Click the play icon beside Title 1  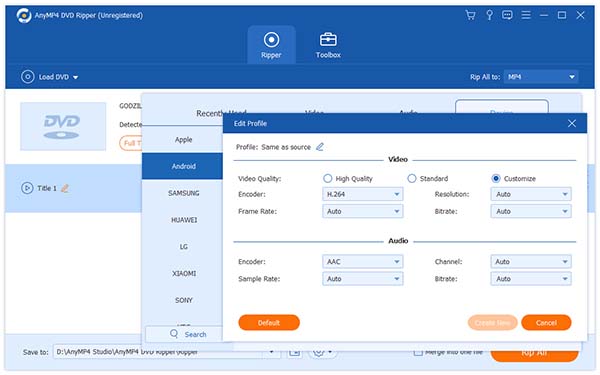(x=27, y=188)
